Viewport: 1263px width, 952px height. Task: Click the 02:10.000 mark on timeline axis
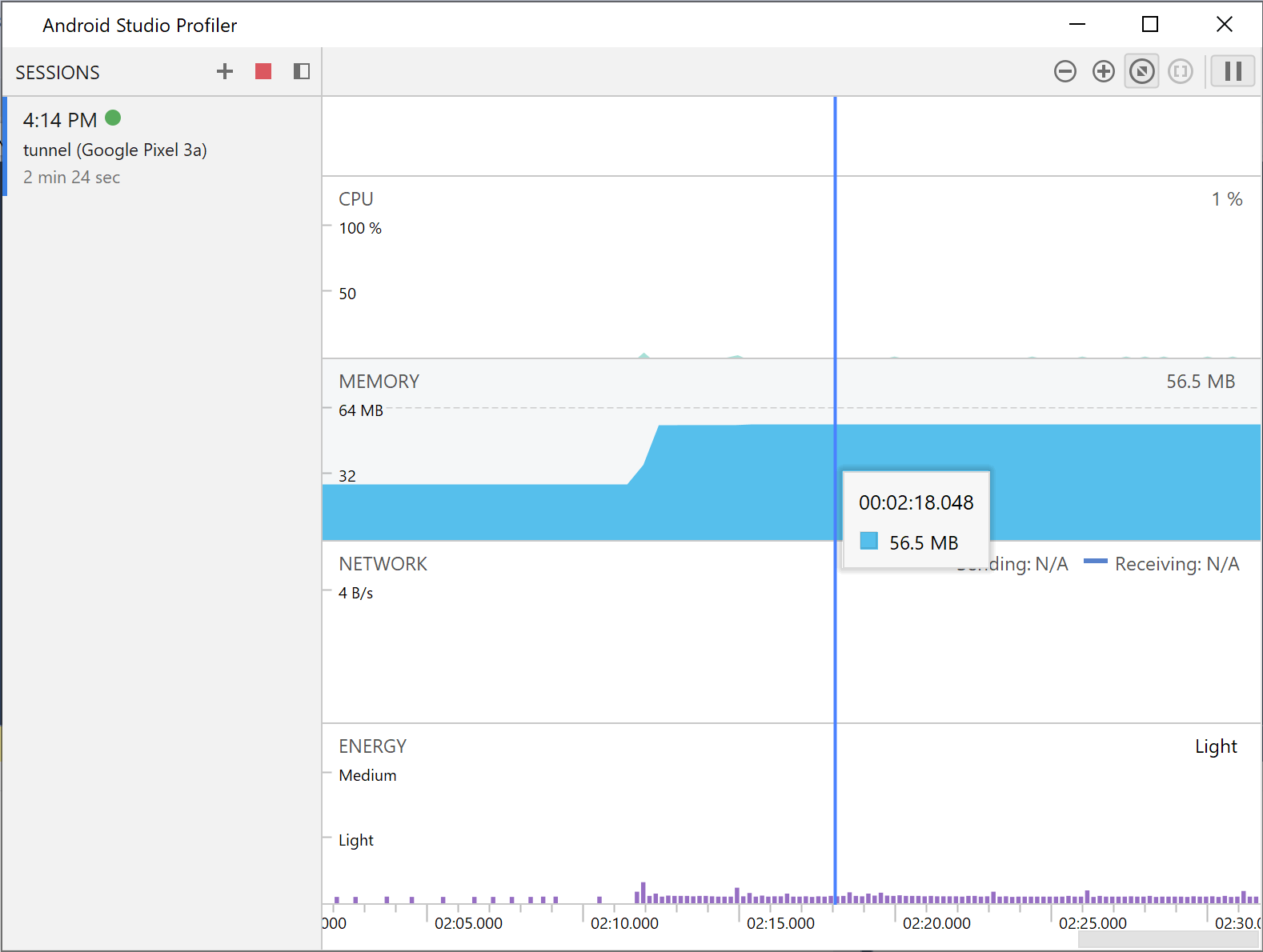624,923
